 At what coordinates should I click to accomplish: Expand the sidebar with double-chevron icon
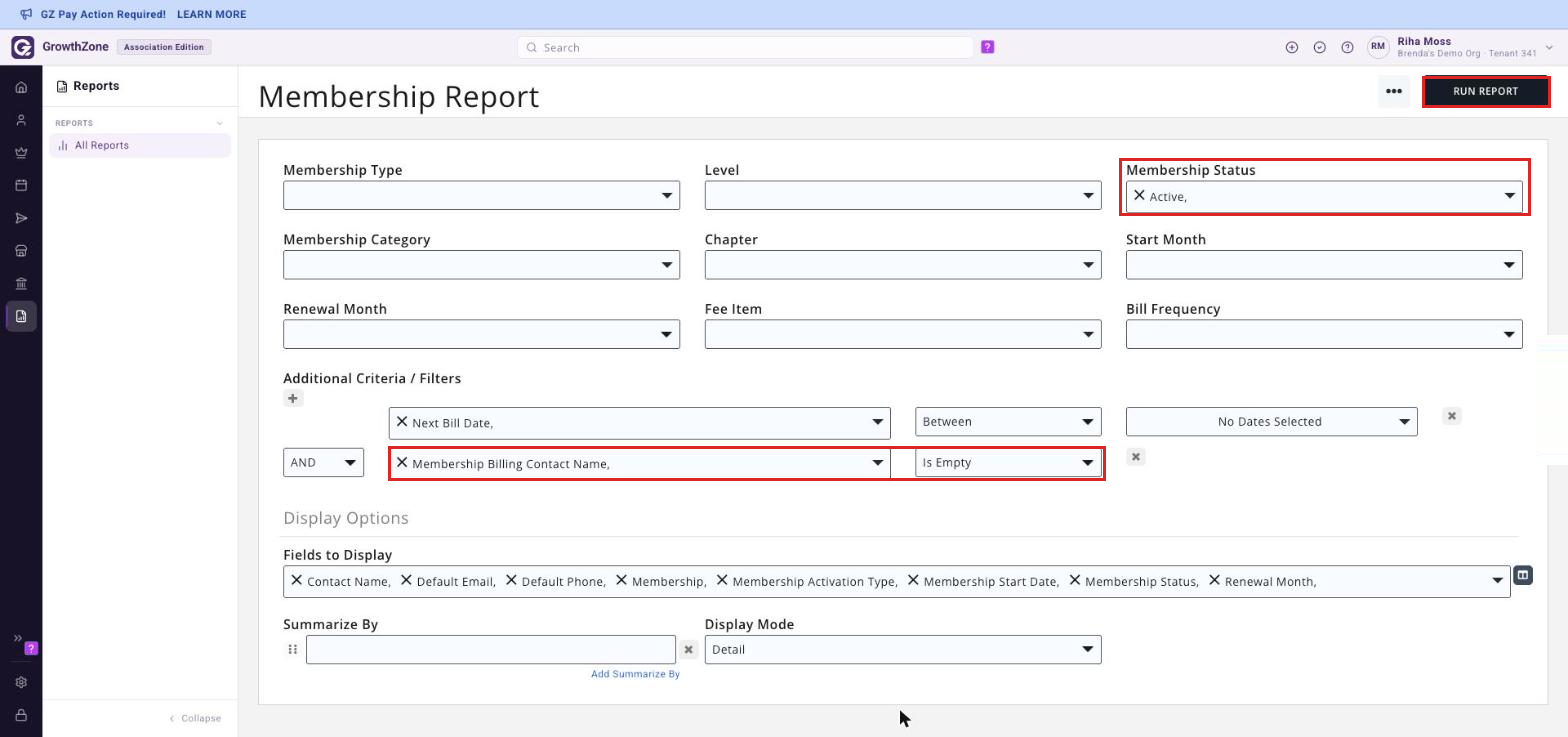(x=17, y=638)
